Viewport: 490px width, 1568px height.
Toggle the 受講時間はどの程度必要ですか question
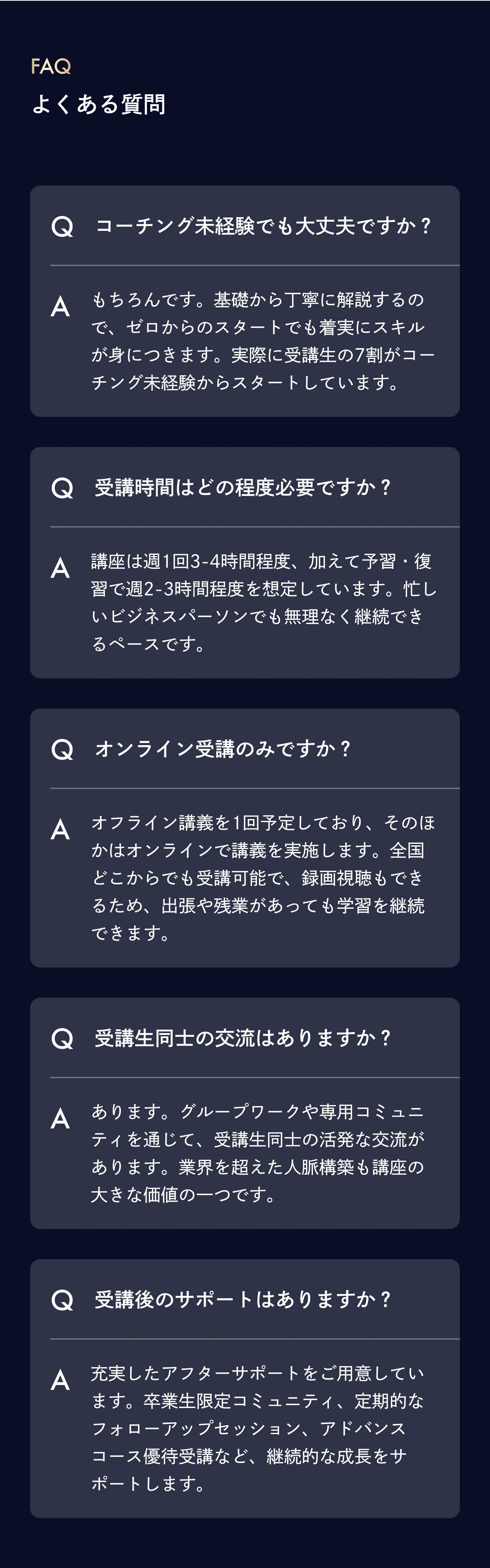242,487
